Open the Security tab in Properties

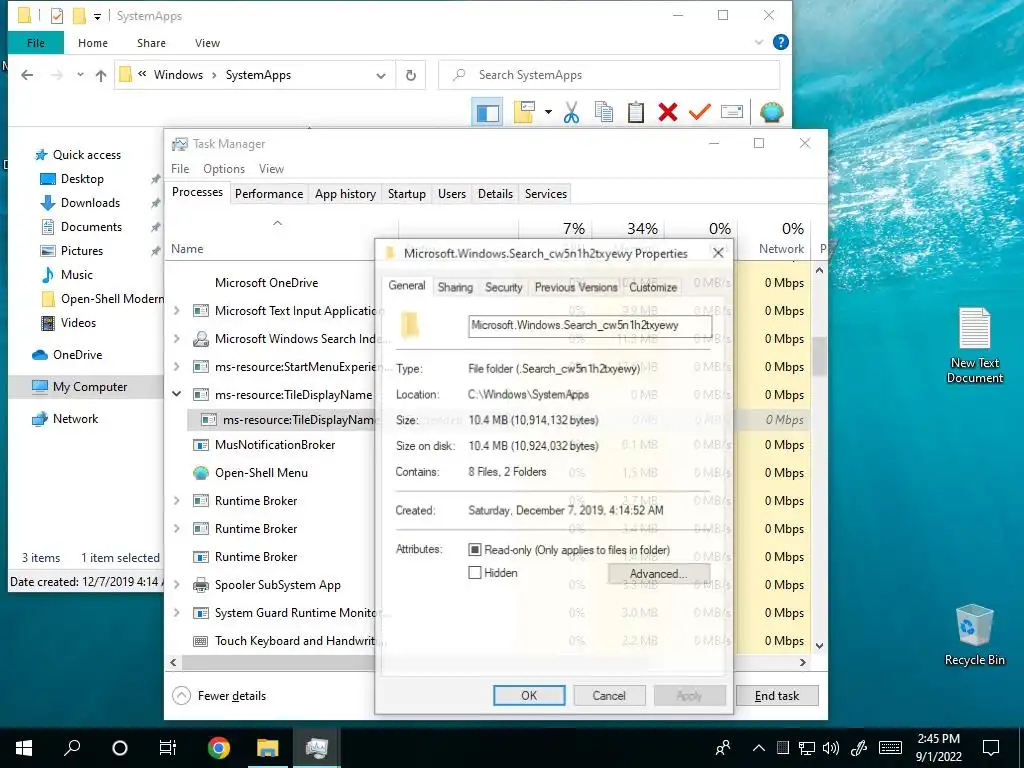[504, 287]
